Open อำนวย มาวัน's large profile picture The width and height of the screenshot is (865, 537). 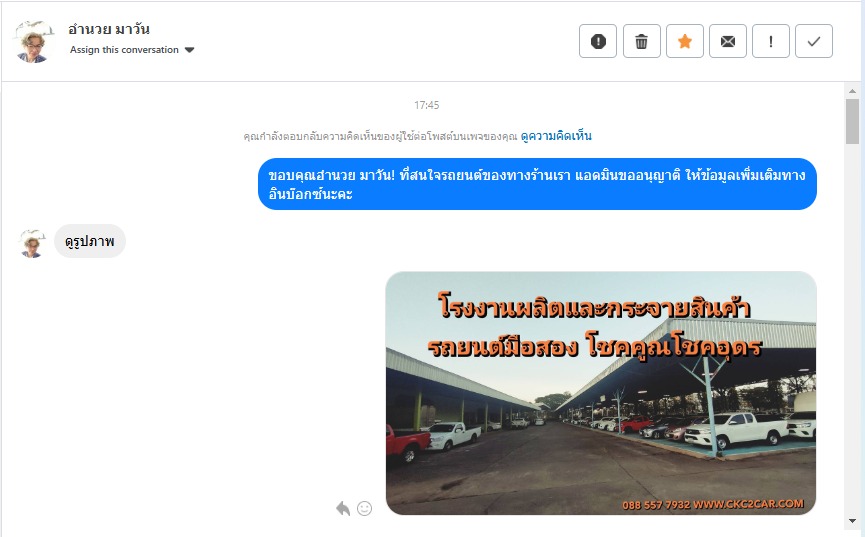34,42
